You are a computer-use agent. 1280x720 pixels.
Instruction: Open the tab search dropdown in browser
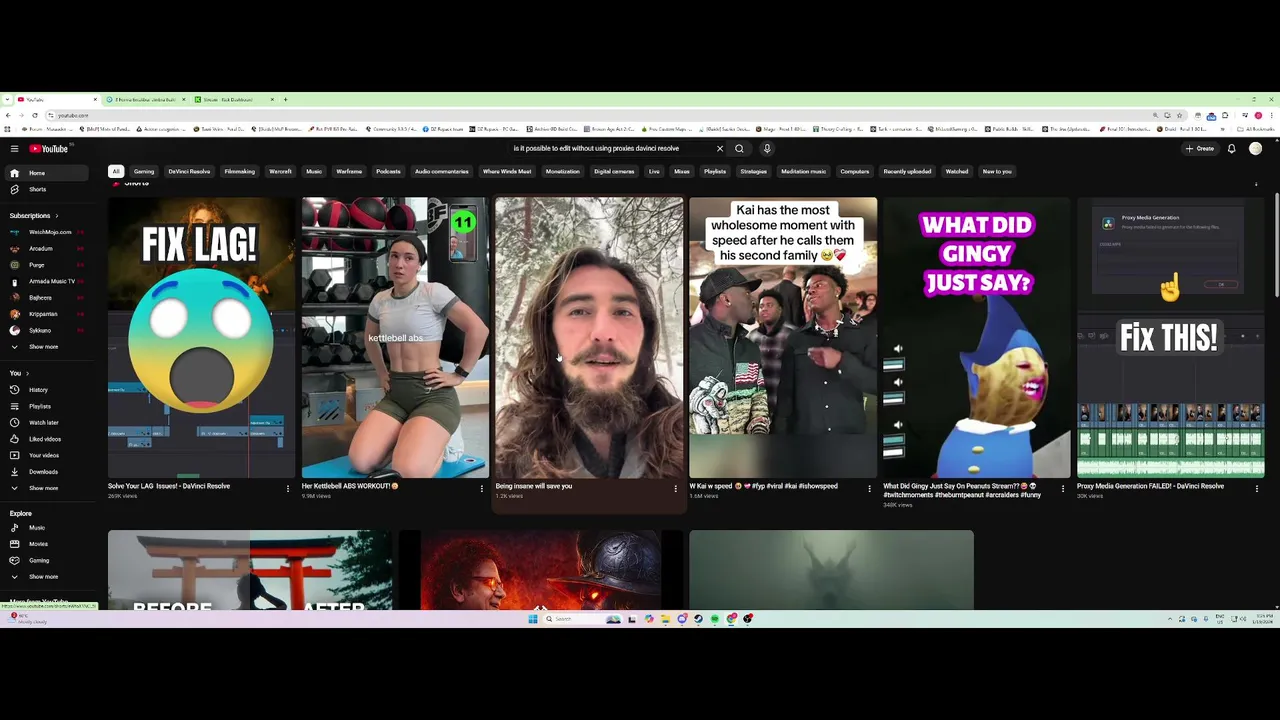[x=8, y=99]
